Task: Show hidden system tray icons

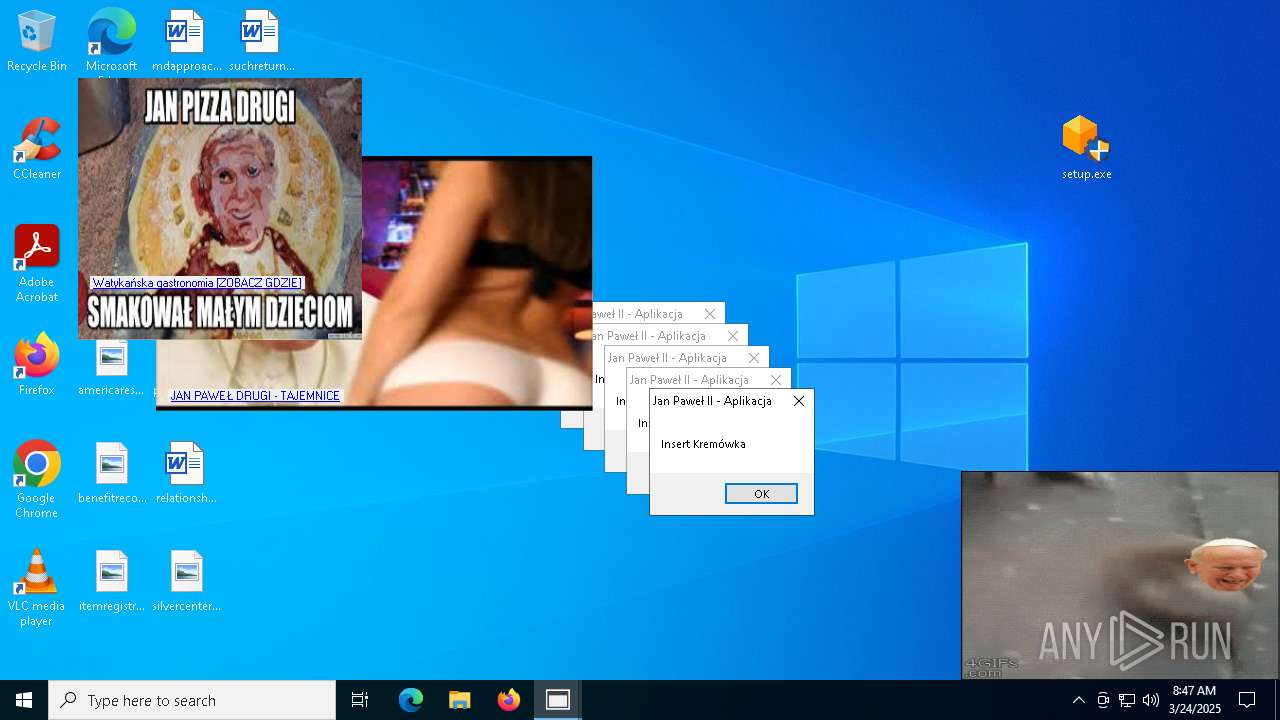Action: (x=1078, y=700)
